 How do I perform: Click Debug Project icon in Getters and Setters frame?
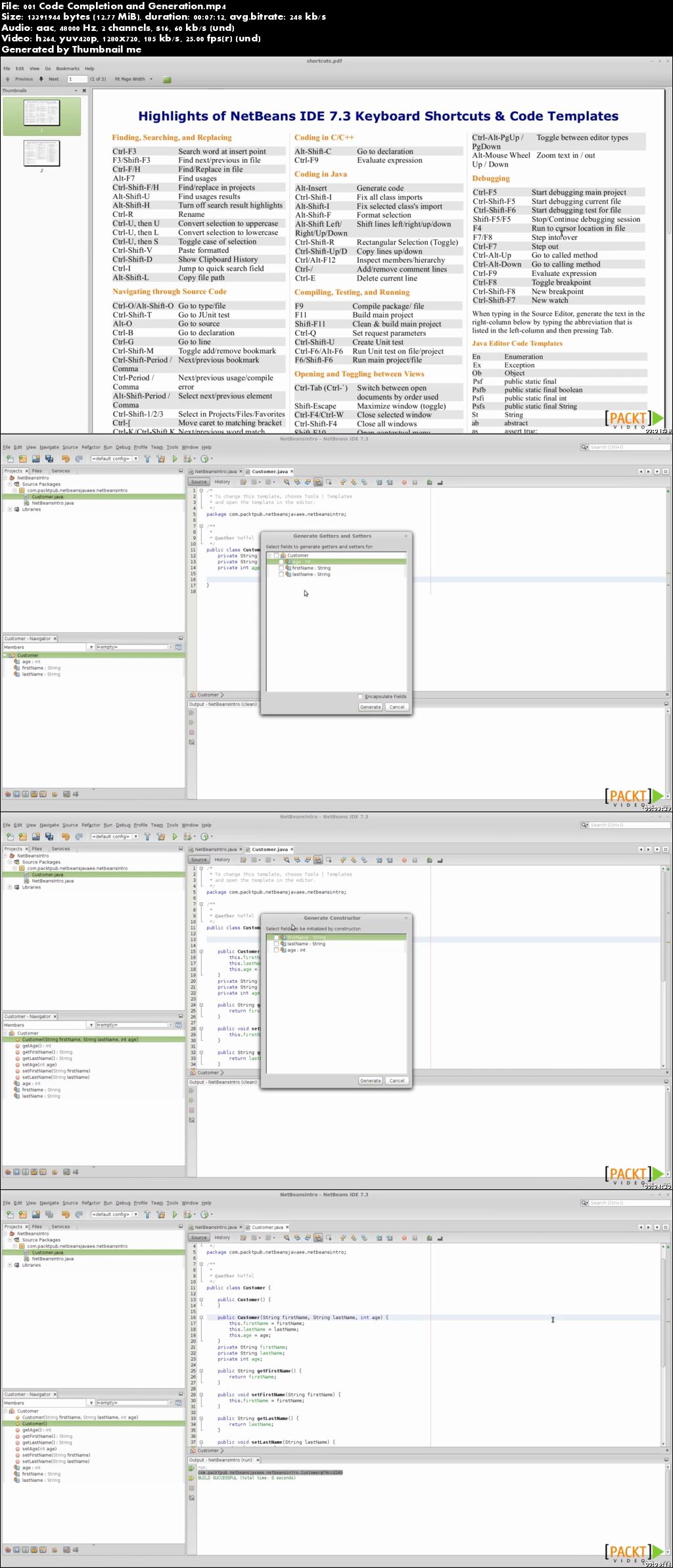pyautogui.click(x=188, y=459)
